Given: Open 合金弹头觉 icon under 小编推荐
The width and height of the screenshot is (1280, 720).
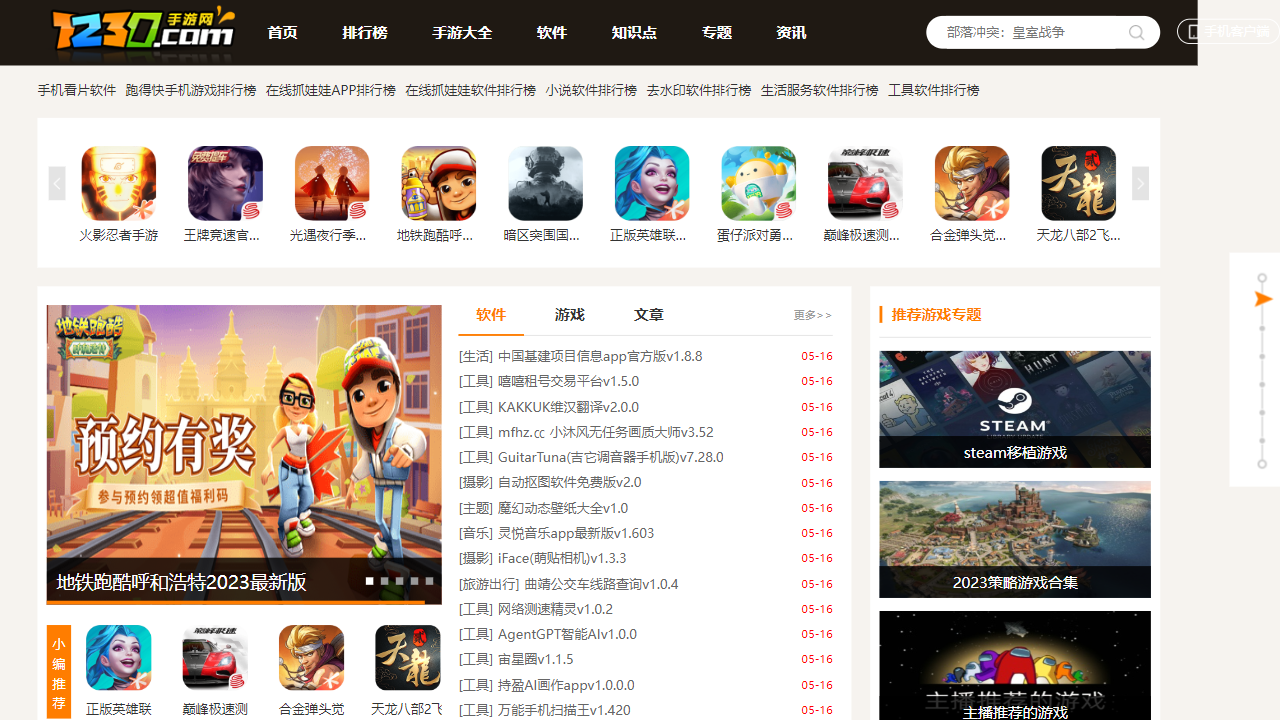Looking at the screenshot, I should 312,658.
